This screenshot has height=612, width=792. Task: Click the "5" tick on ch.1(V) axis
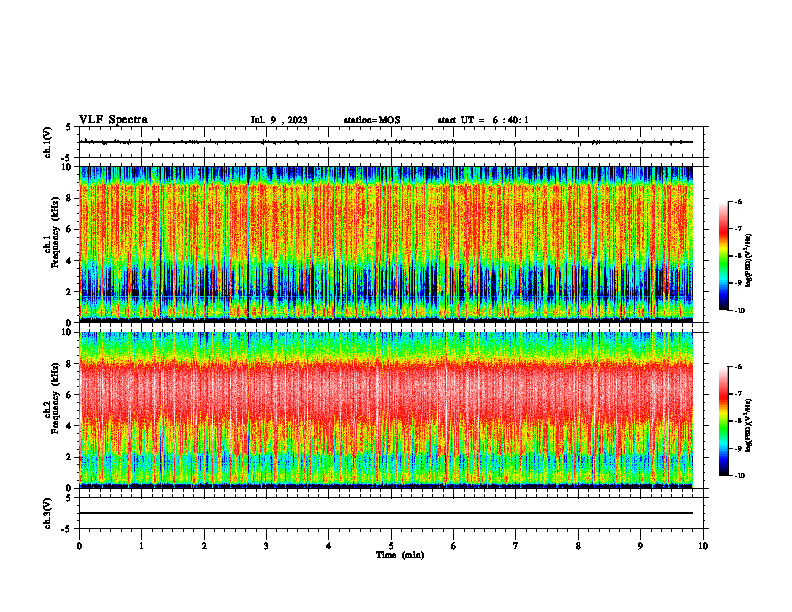tap(69, 127)
